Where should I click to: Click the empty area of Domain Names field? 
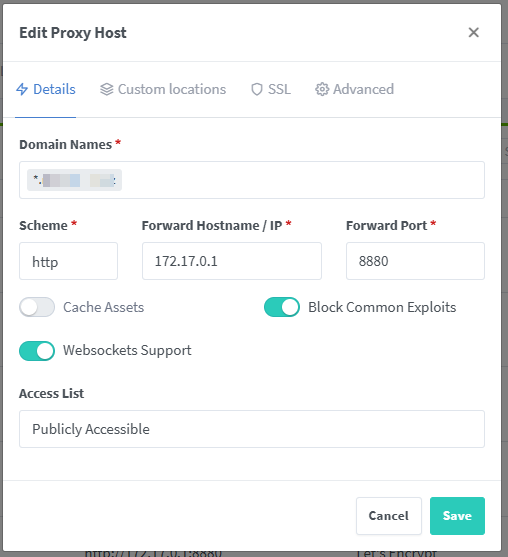[302, 180]
